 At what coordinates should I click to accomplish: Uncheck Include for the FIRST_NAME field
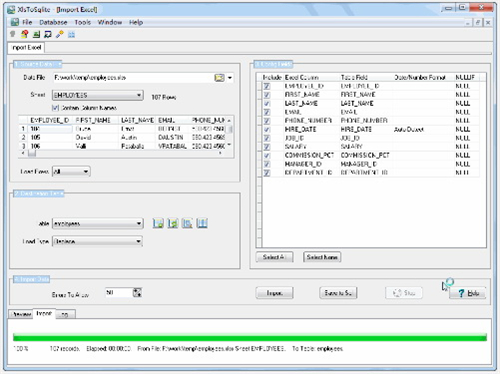click(267, 95)
